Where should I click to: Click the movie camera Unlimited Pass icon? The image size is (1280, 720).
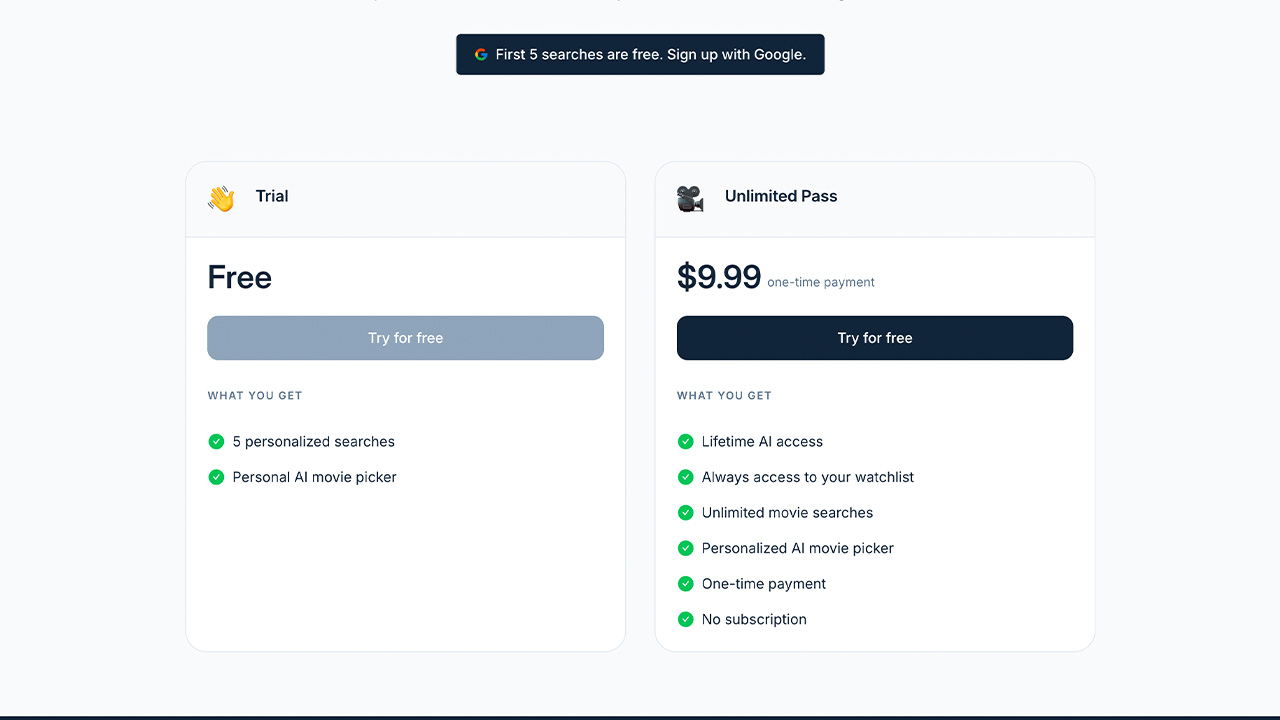point(690,198)
